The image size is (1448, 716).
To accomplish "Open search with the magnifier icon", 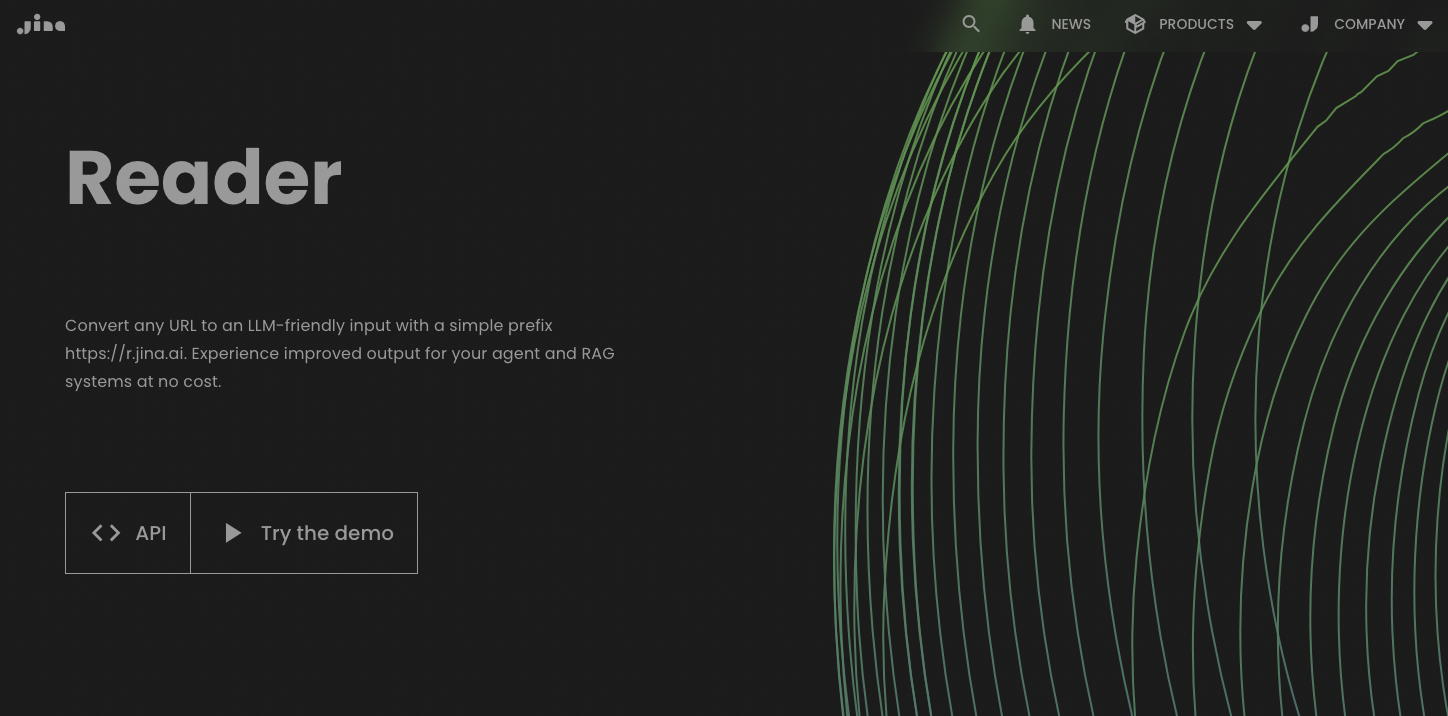I will [x=971, y=24].
